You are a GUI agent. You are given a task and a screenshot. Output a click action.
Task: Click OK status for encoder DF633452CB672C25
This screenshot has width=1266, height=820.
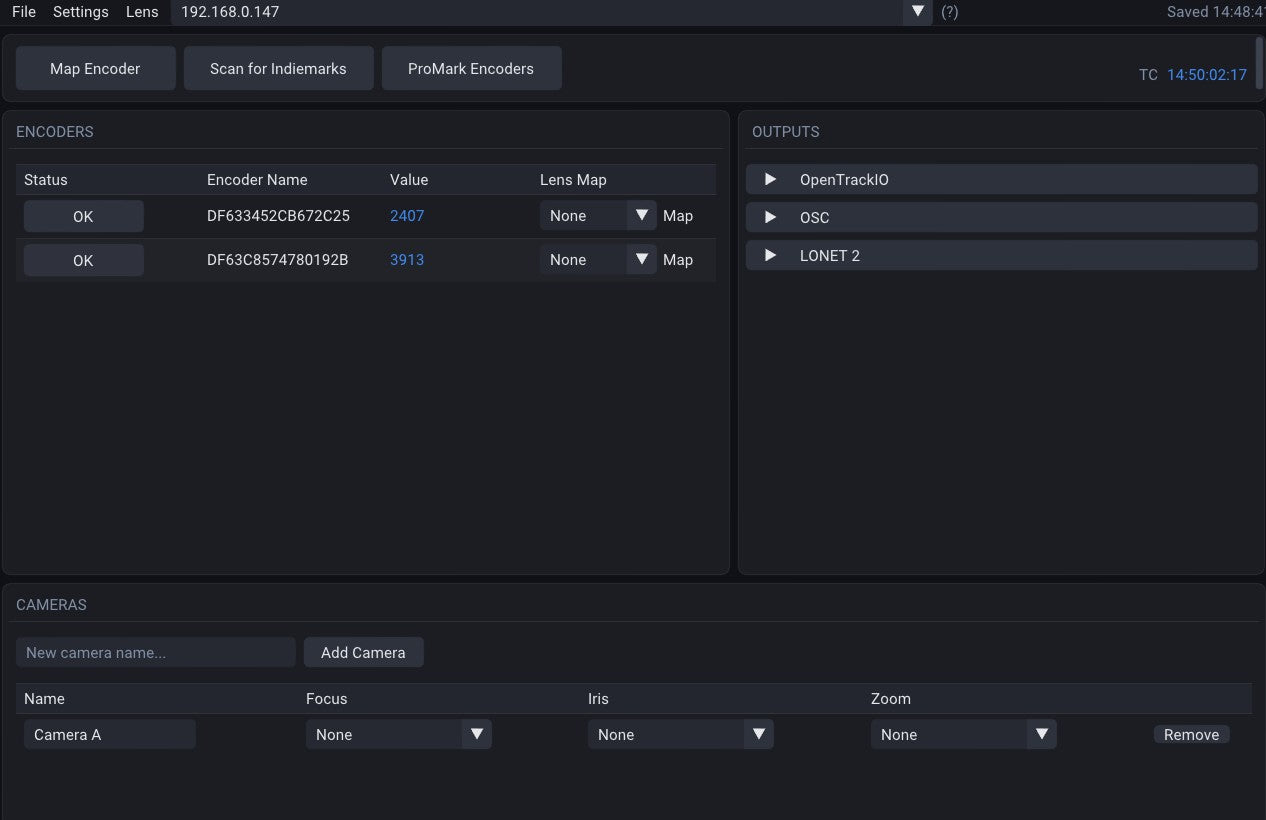pyautogui.click(x=83, y=216)
